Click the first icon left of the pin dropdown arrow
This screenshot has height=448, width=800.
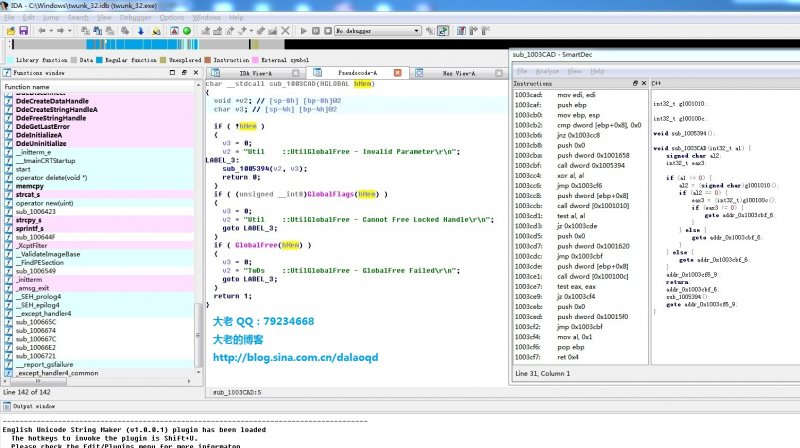coord(242,31)
